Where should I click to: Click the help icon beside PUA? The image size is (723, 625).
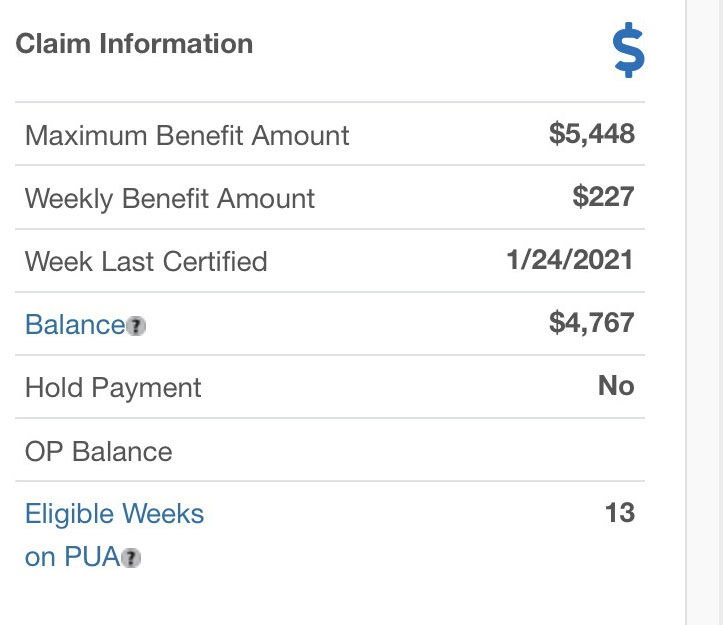click(131, 559)
